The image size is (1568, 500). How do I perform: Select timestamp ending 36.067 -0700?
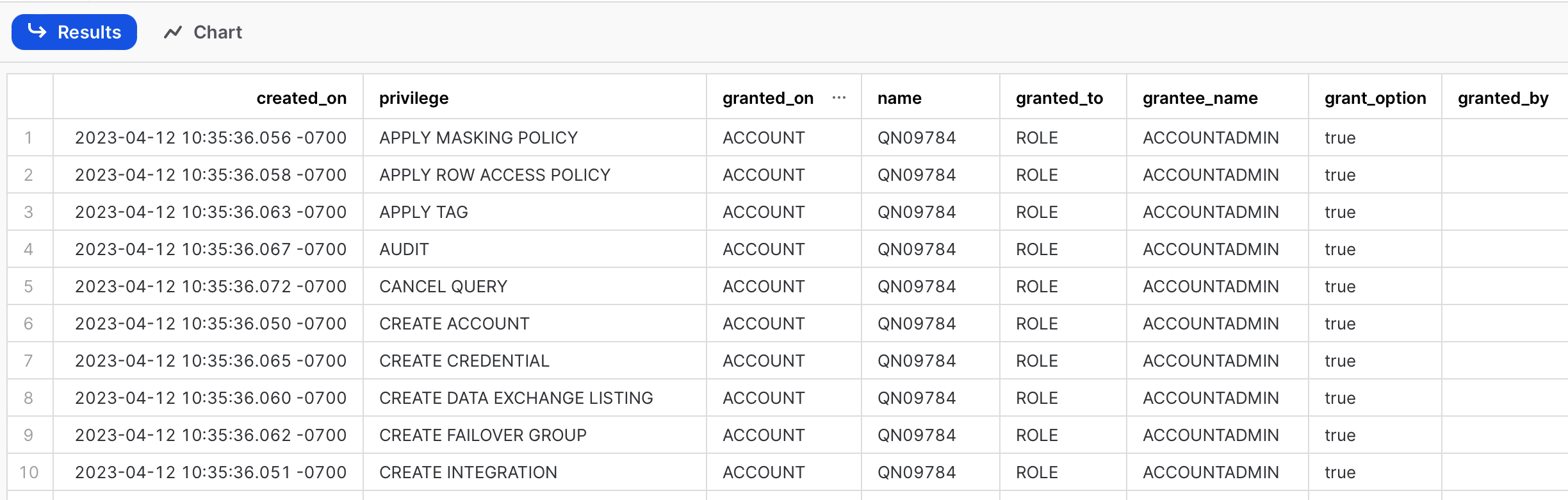pyautogui.click(x=211, y=249)
